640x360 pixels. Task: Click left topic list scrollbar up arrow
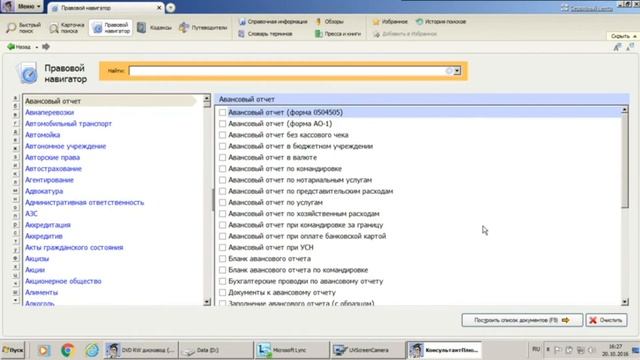[x=207, y=98]
